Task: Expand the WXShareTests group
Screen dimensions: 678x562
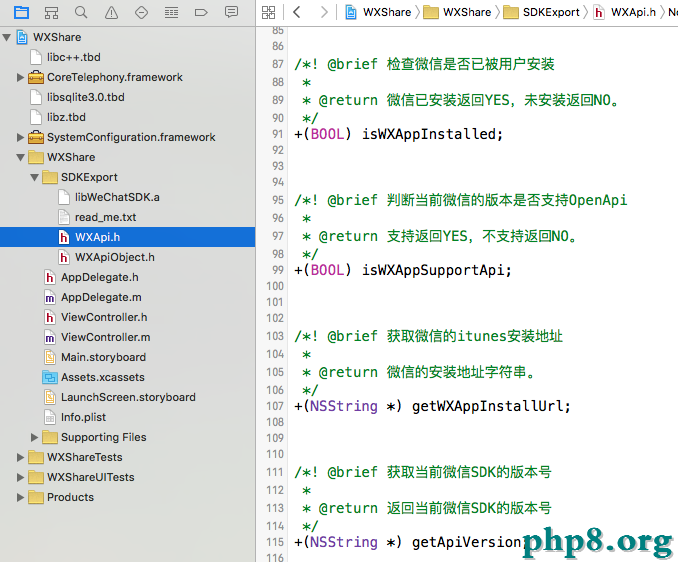Action: (20, 457)
